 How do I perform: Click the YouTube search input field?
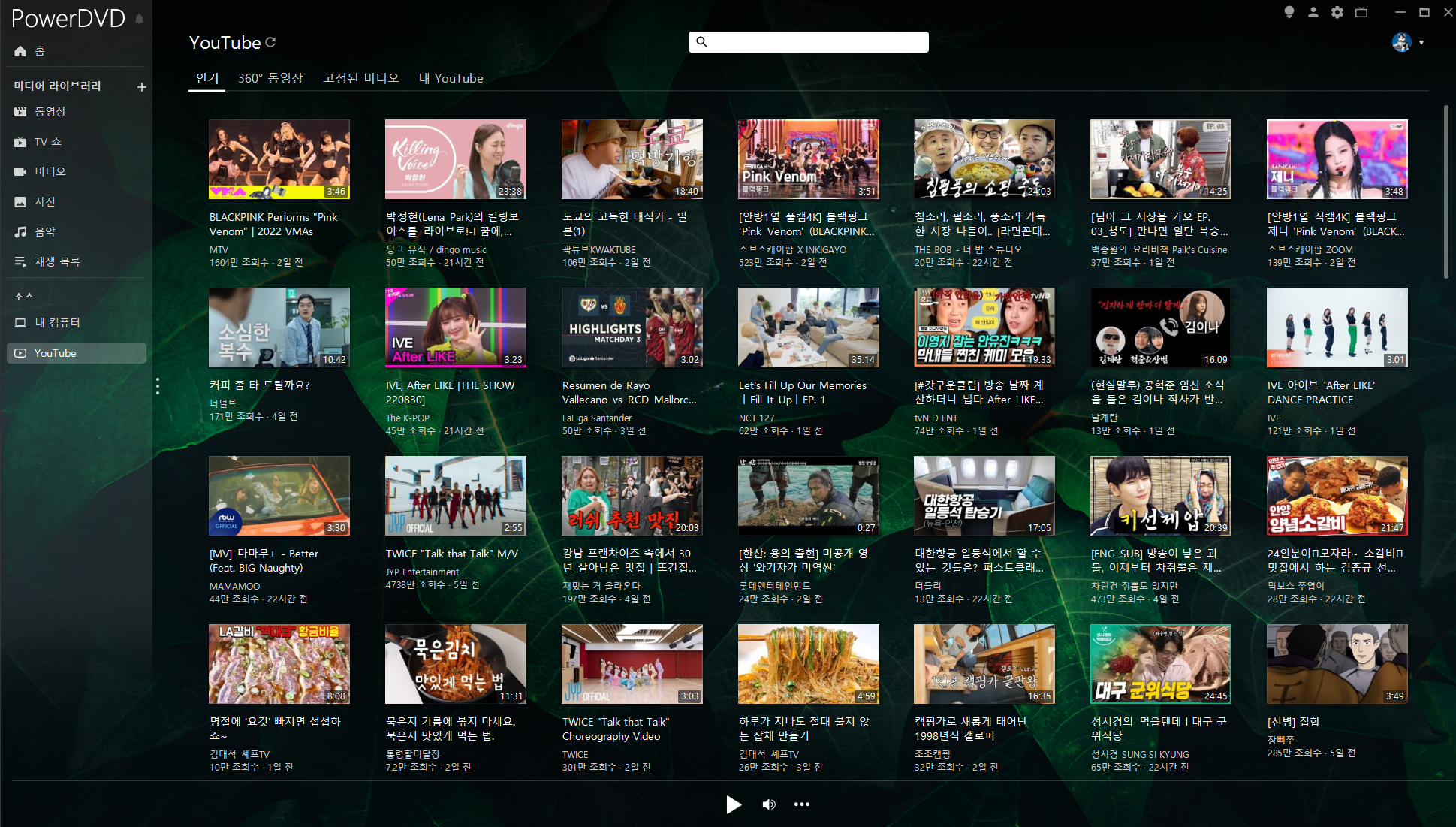809,42
